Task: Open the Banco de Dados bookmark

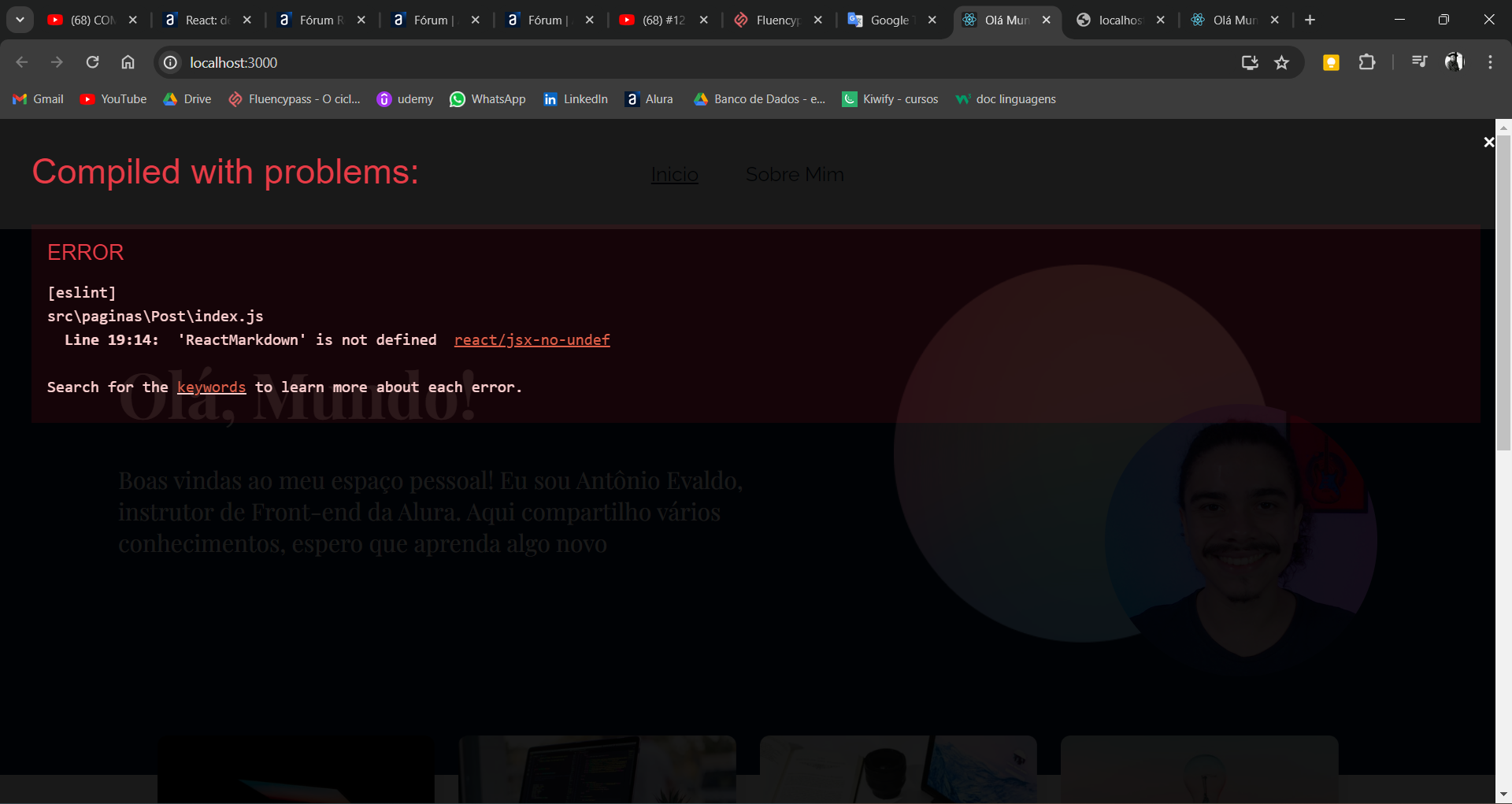Action: click(760, 99)
